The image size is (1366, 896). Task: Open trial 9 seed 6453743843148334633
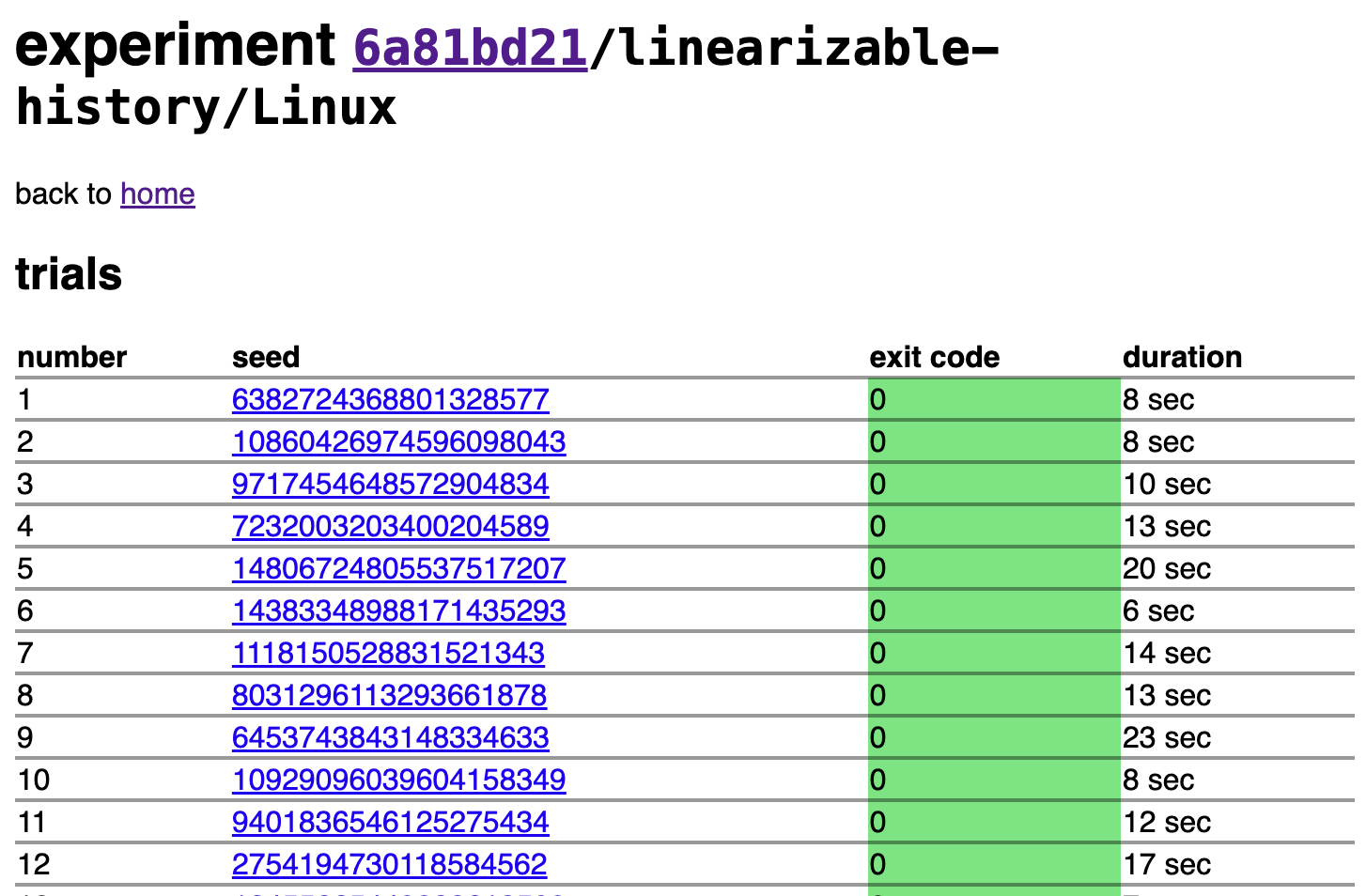(x=390, y=738)
